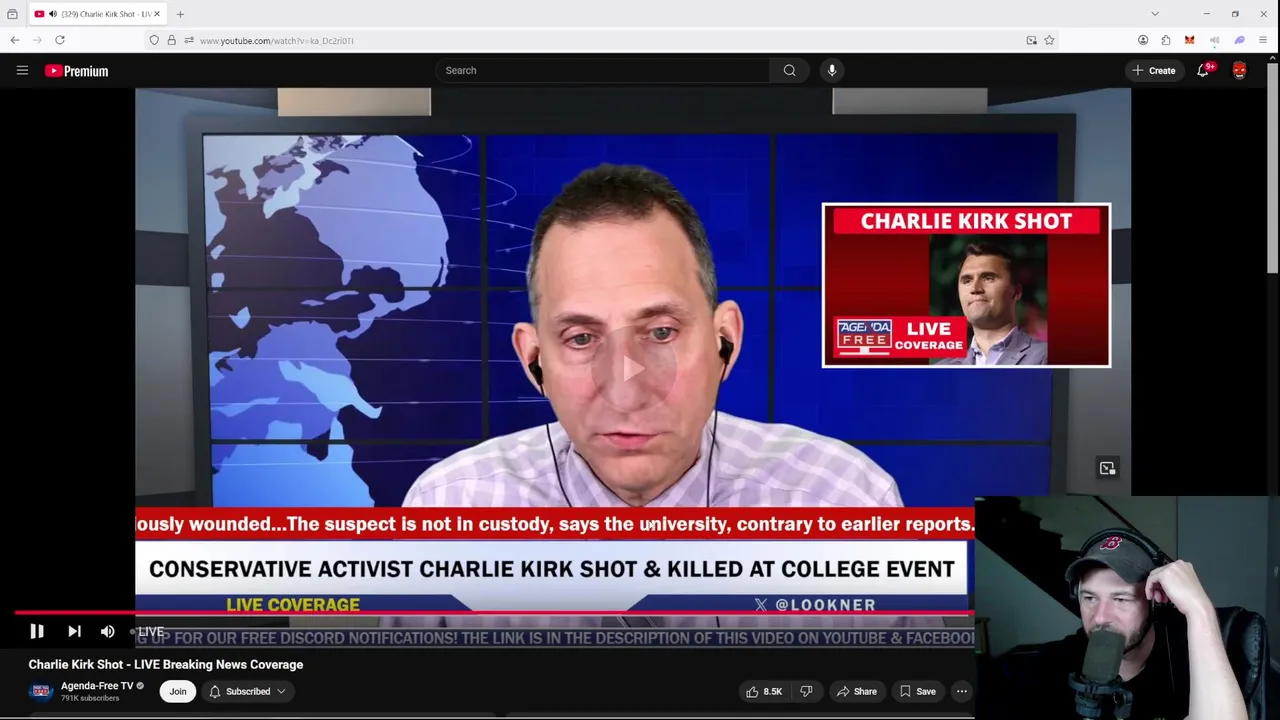1280x720 pixels.
Task: Share the video
Action: (x=857, y=691)
